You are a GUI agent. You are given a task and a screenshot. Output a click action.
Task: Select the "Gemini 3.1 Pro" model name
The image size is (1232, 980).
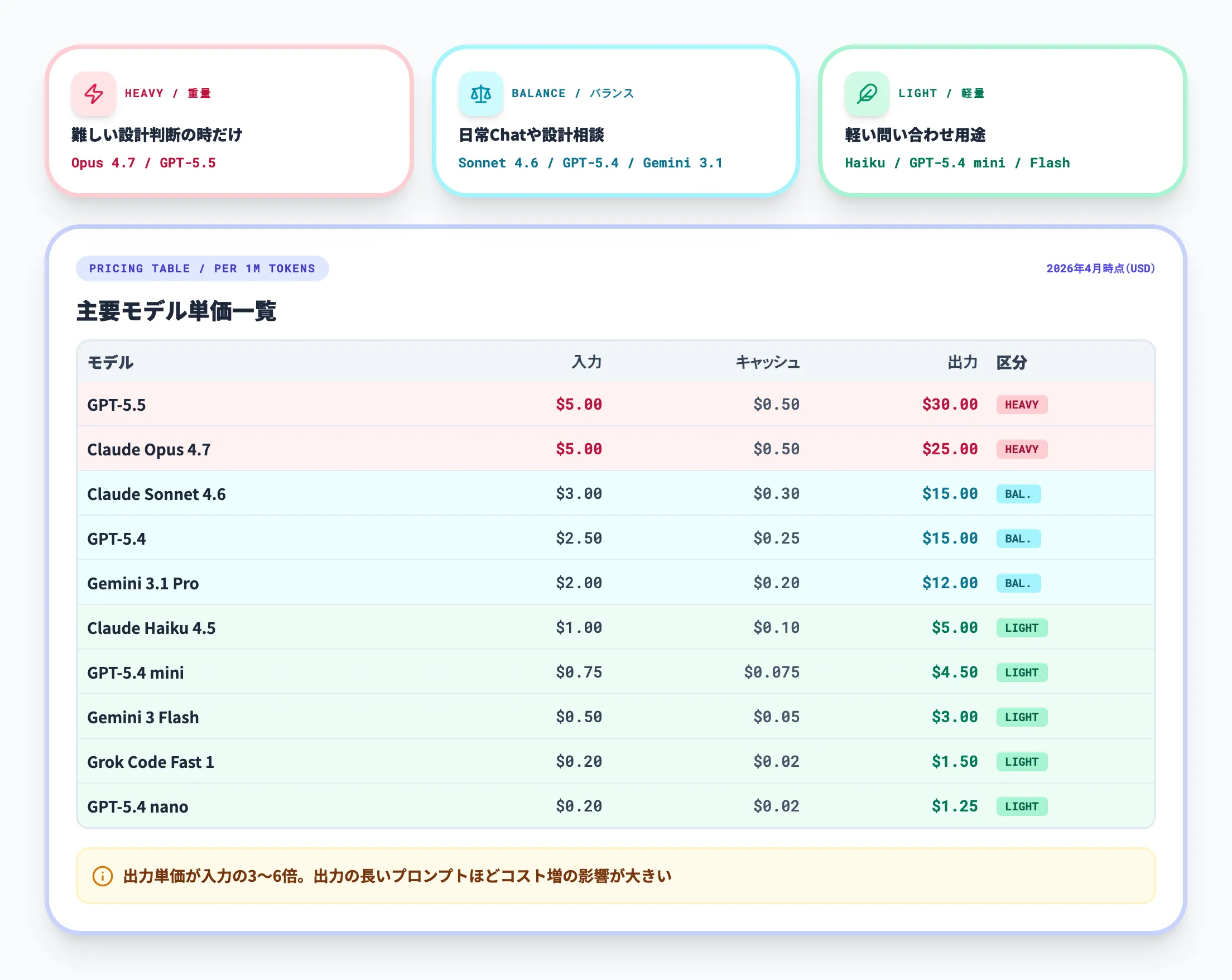(x=143, y=583)
